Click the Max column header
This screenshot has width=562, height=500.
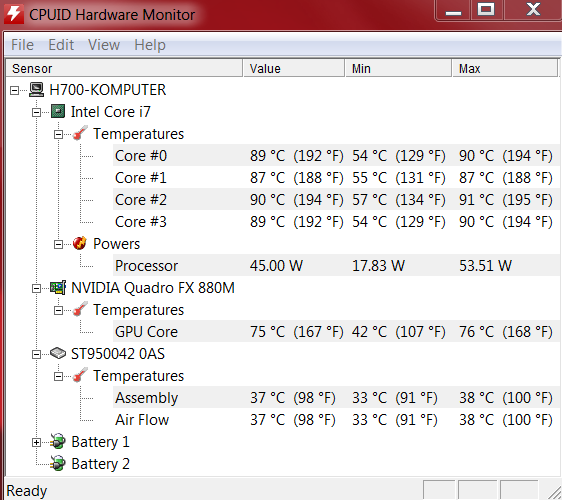505,68
